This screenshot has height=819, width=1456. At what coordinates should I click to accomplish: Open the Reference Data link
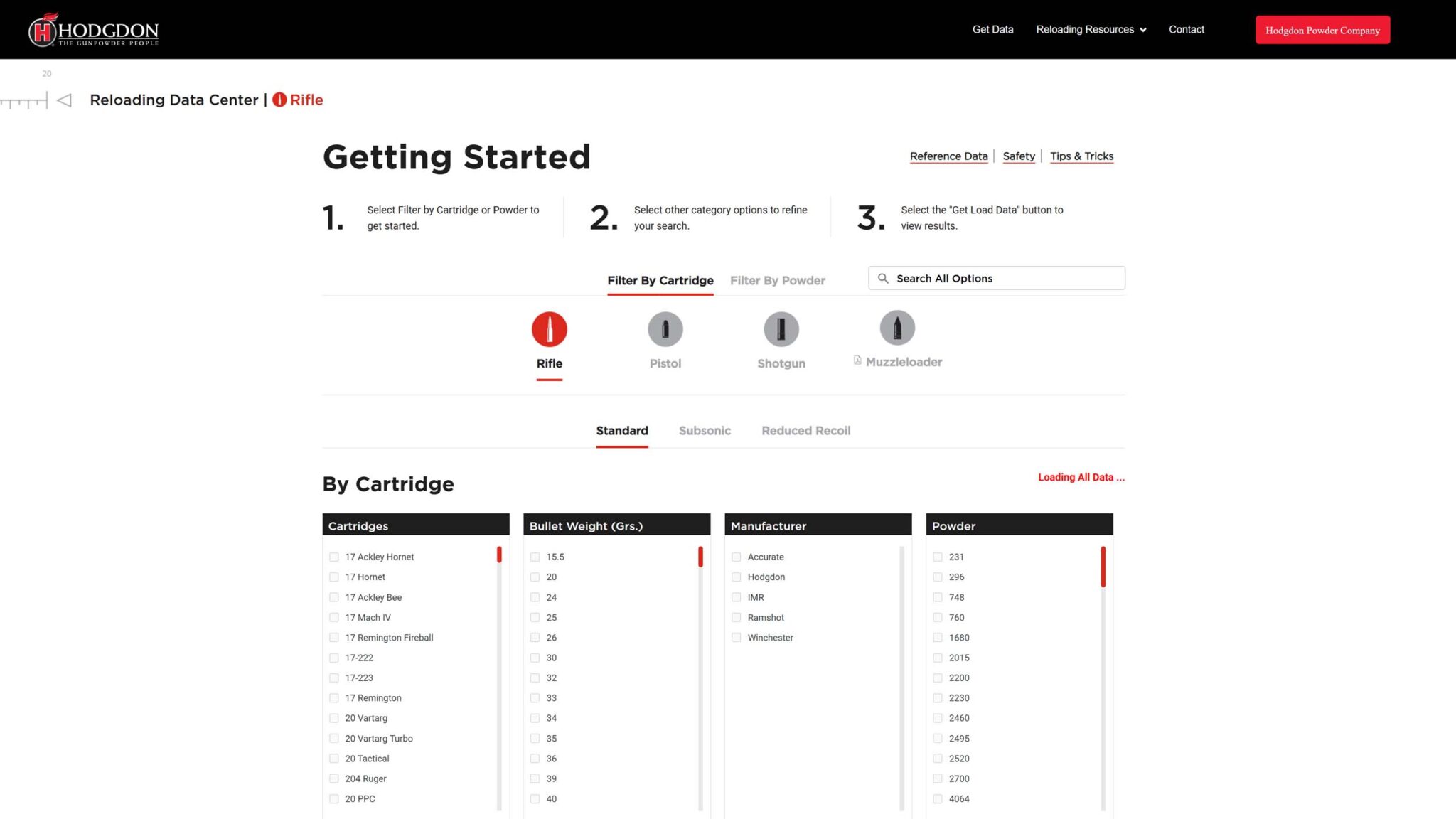(x=948, y=156)
